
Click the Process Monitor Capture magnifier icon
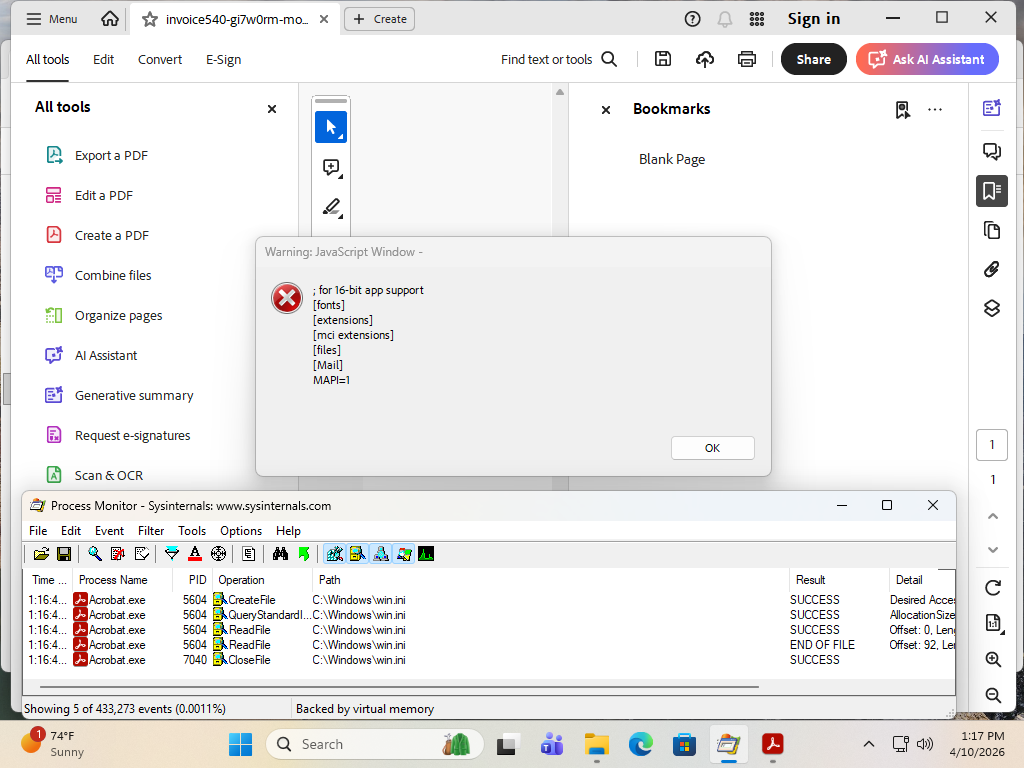(95, 554)
